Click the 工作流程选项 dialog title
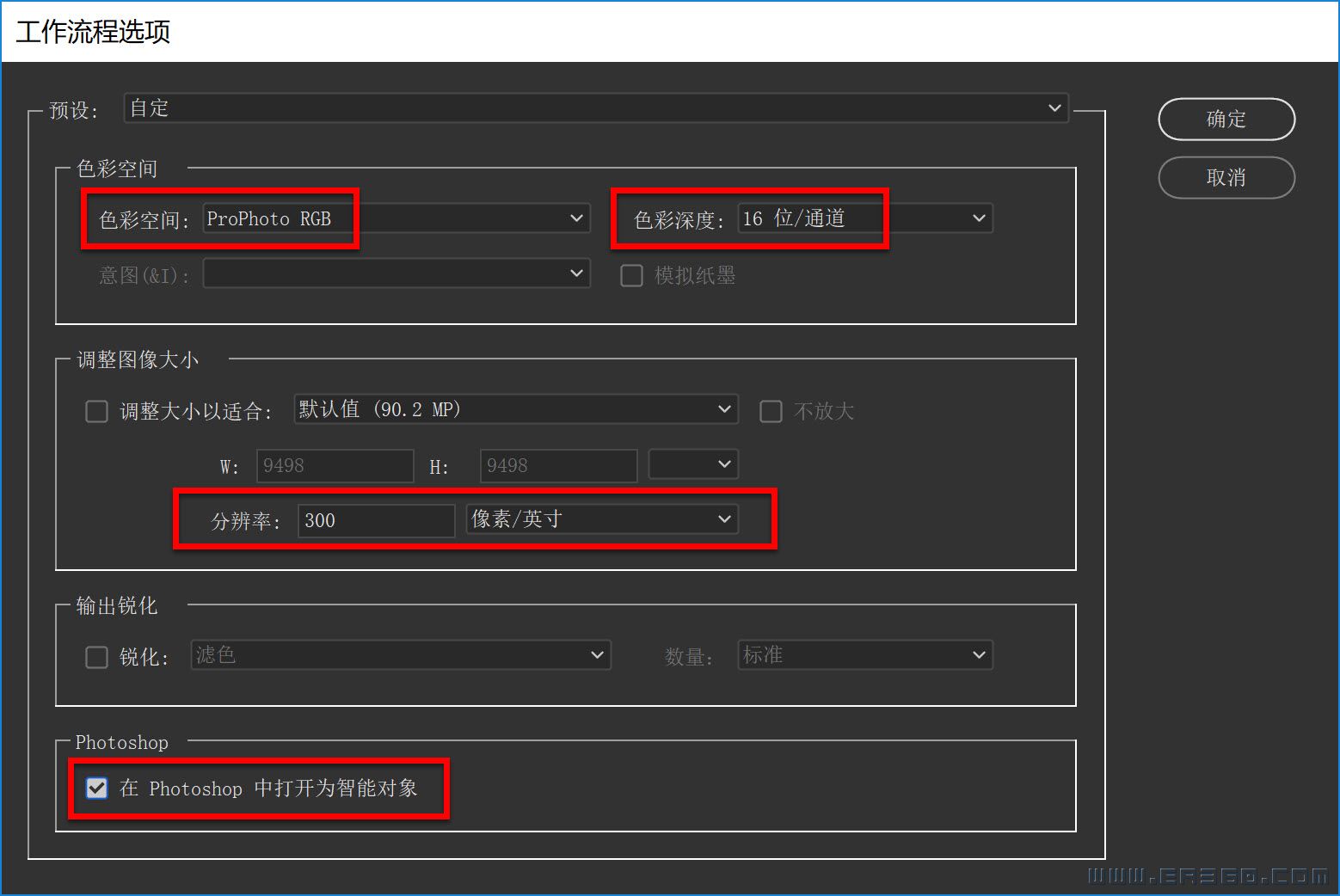Viewport: 1340px width, 896px height. (x=93, y=32)
